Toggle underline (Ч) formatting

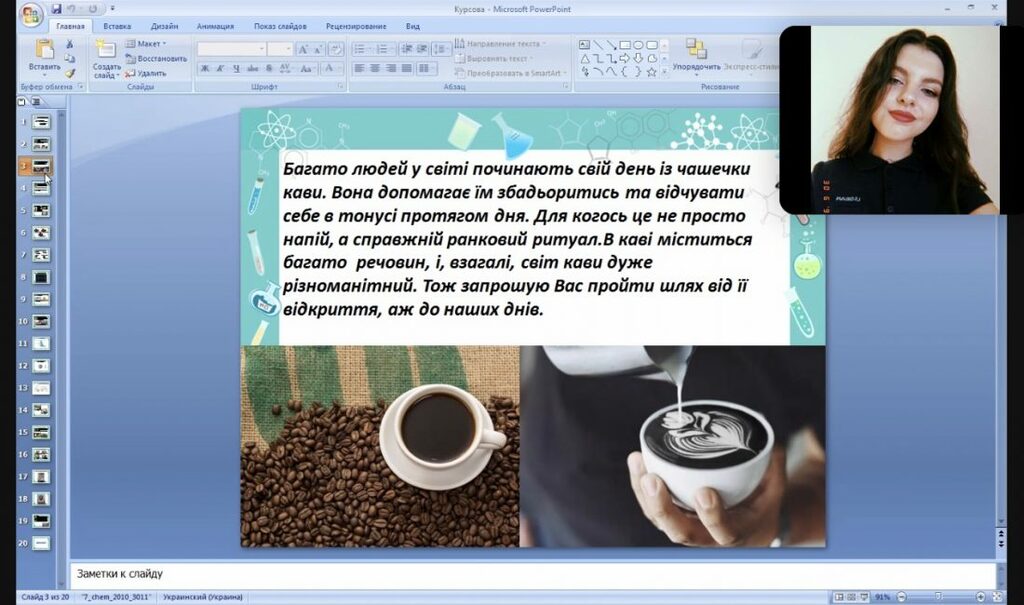[x=236, y=69]
